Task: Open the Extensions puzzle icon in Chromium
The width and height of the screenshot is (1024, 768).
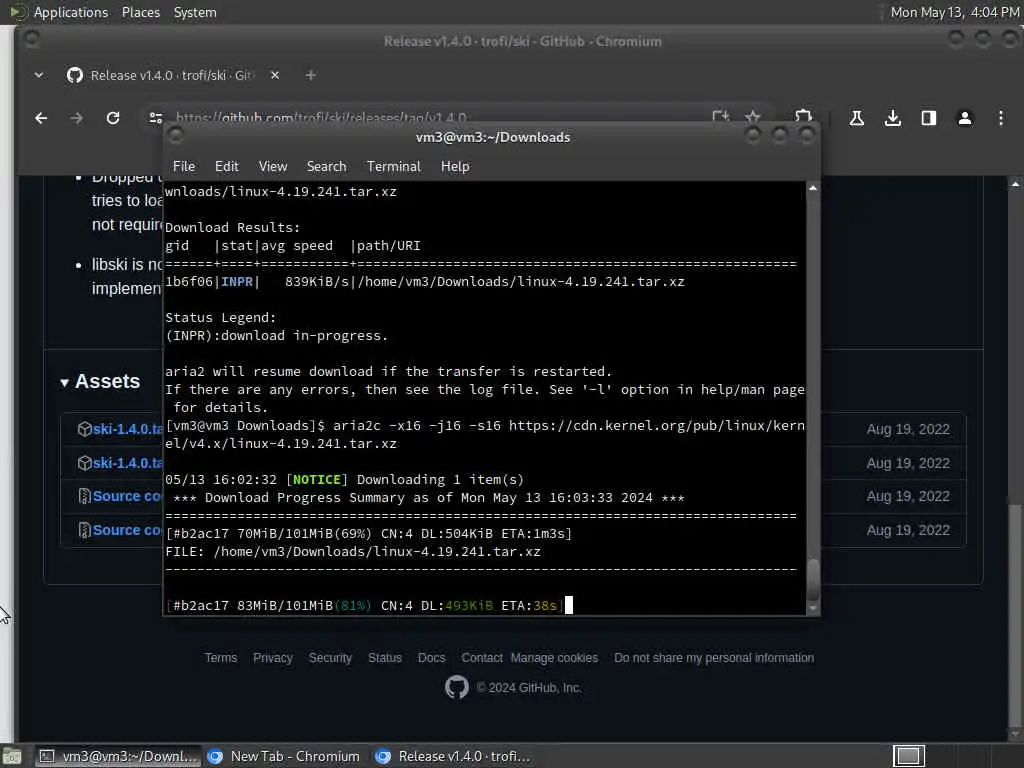Action: (x=803, y=116)
